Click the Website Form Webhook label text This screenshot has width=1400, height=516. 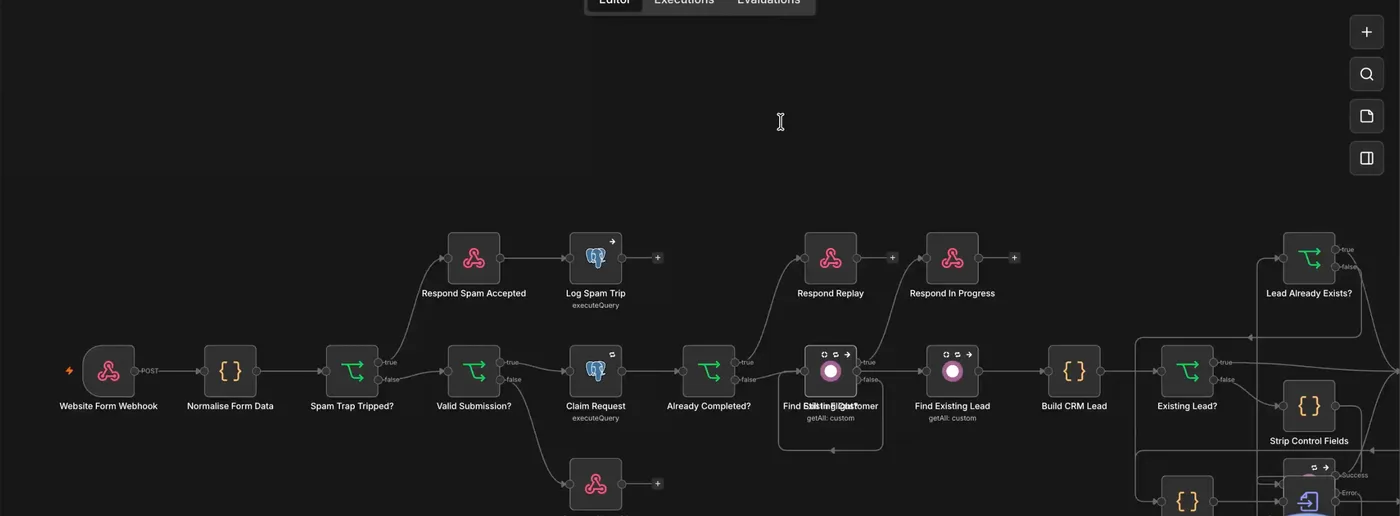point(108,406)
